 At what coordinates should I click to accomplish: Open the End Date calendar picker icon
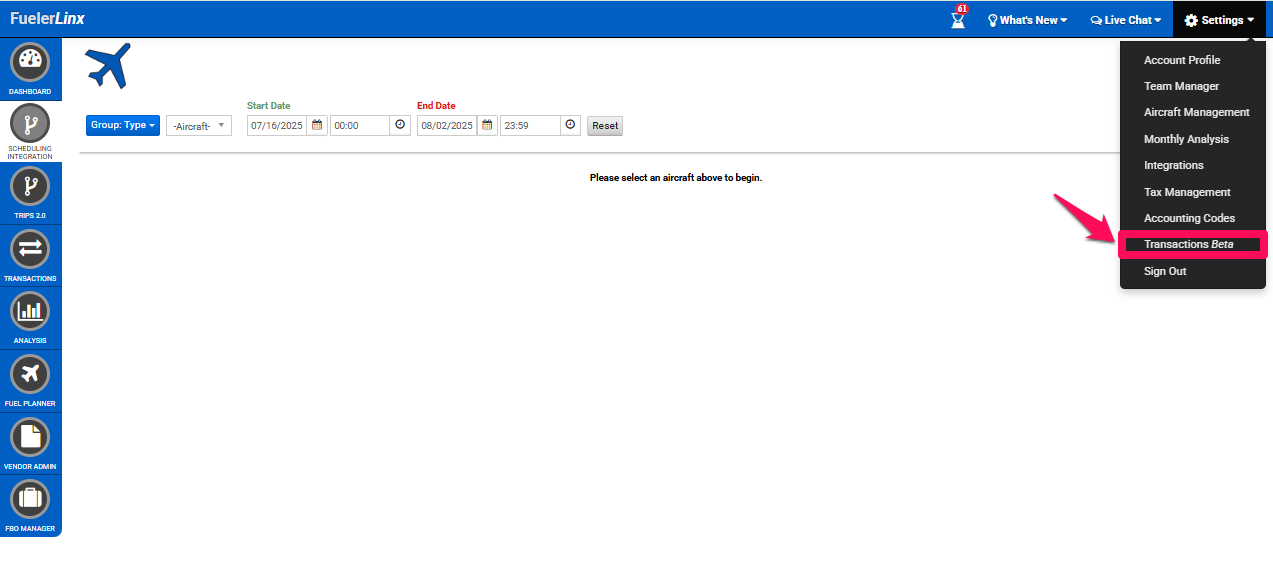click(487, 125)
